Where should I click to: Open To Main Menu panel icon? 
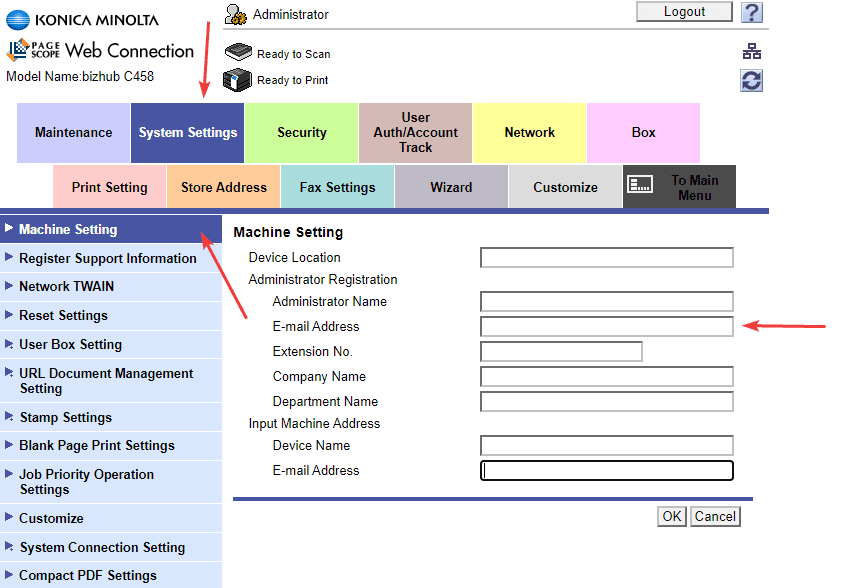pyautogui.click(x=640, y=185)
